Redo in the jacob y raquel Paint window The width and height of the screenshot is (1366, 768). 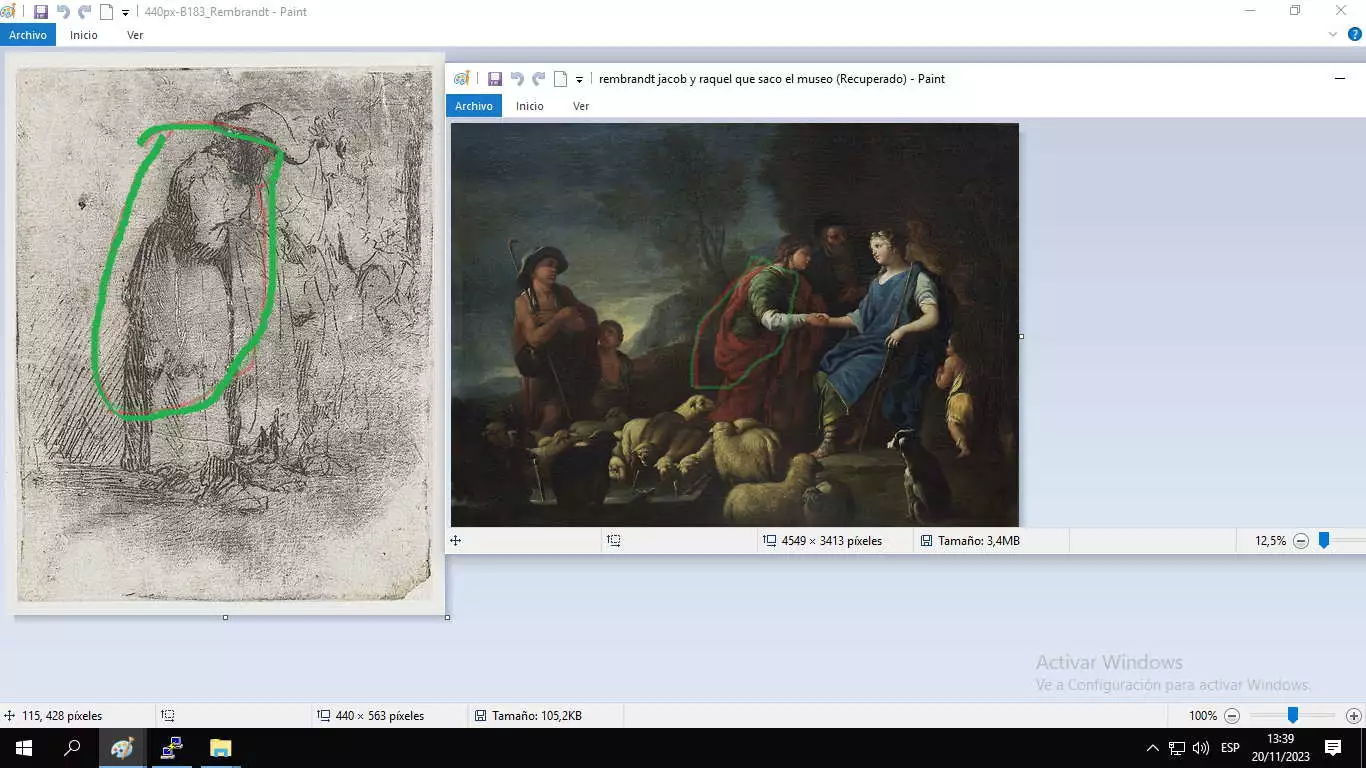[539, 79]
